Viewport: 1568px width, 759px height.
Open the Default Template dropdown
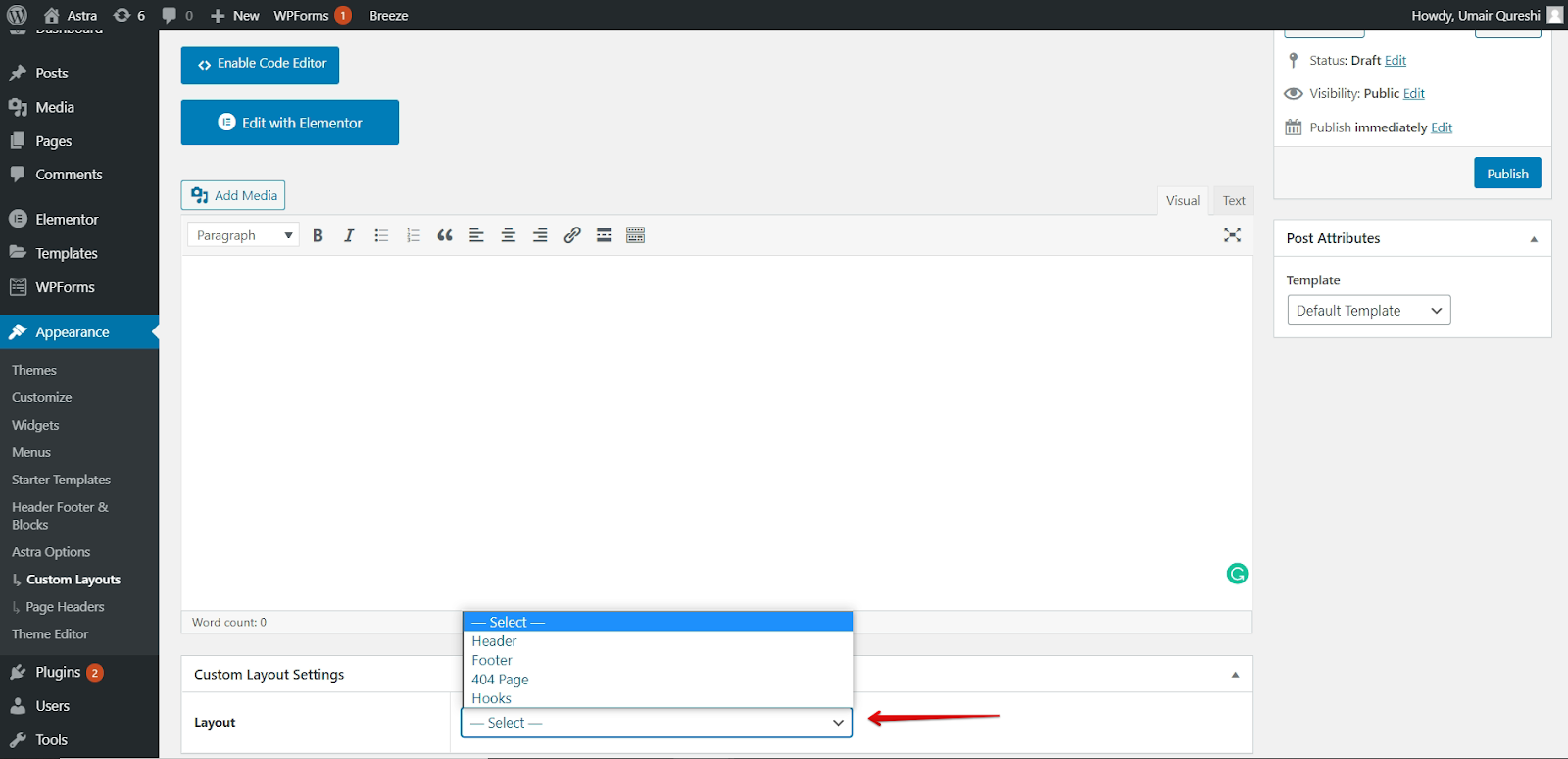pyautogui.click(x=1368, y=310)
